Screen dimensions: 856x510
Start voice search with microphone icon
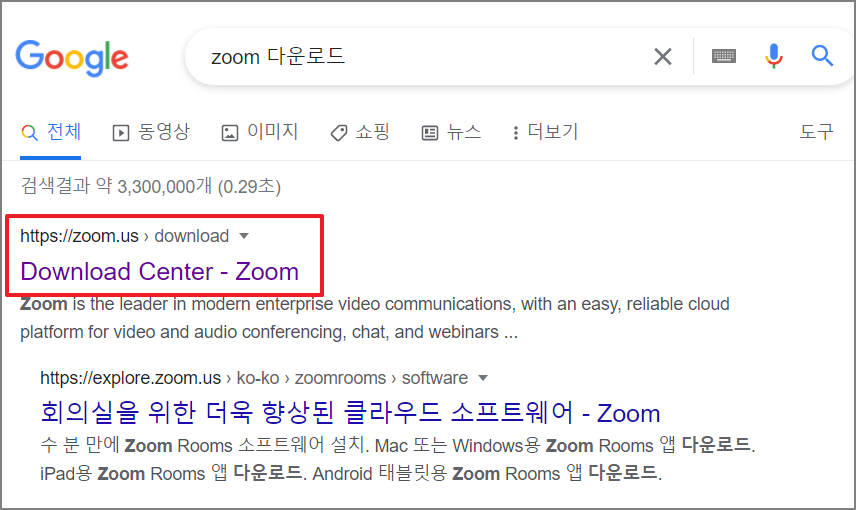point(774,56)
